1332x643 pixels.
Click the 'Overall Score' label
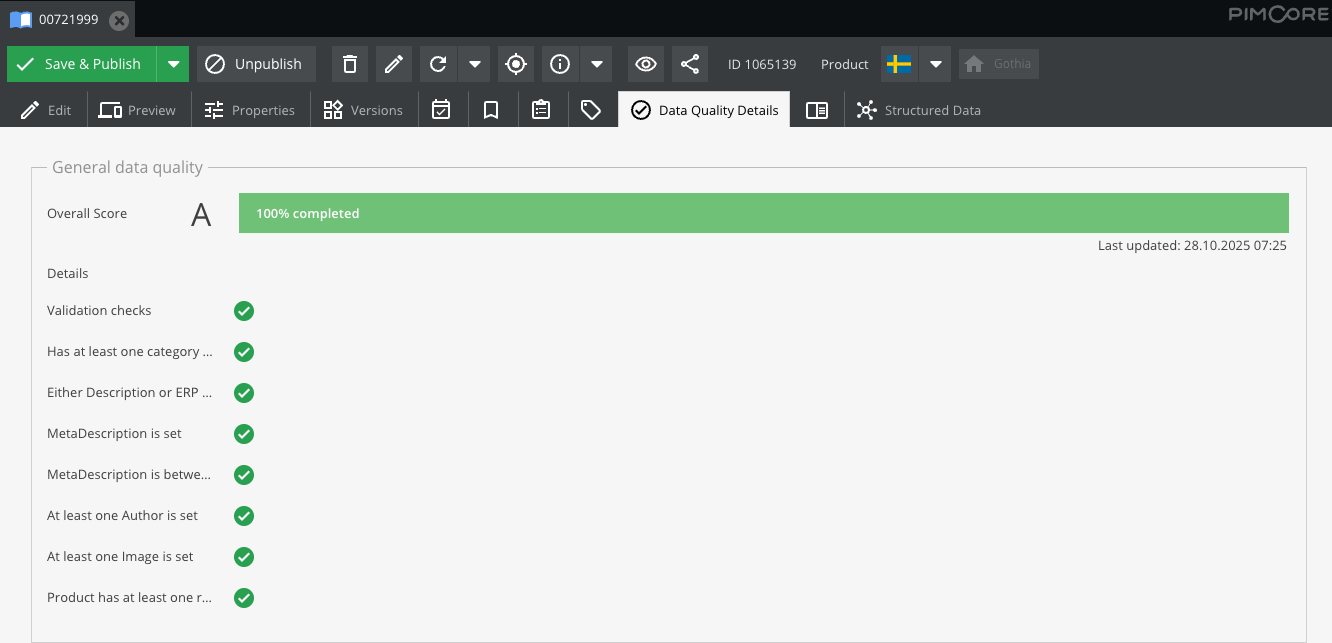click(87, 213)
